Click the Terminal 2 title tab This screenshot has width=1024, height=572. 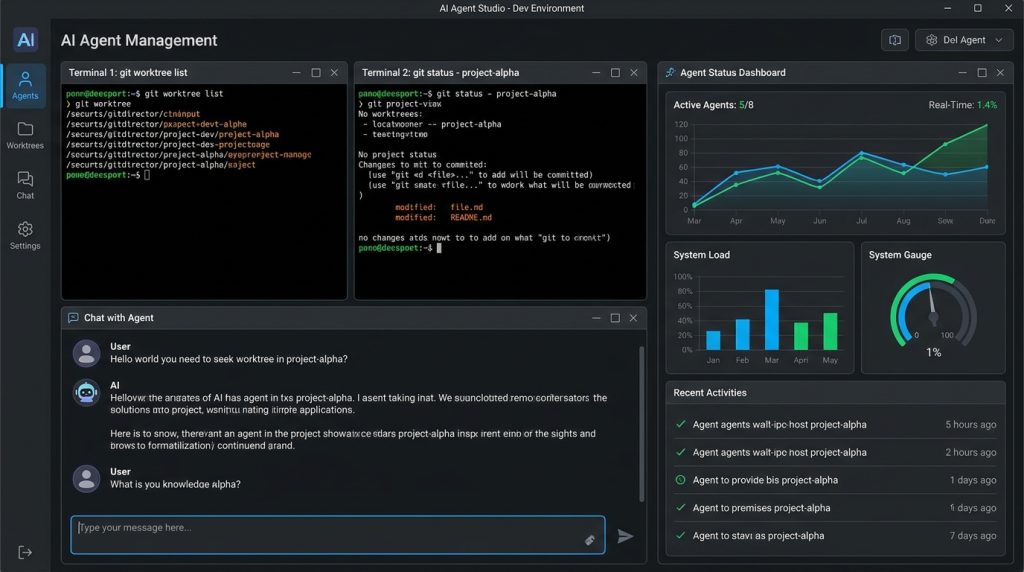click(441, 72)
